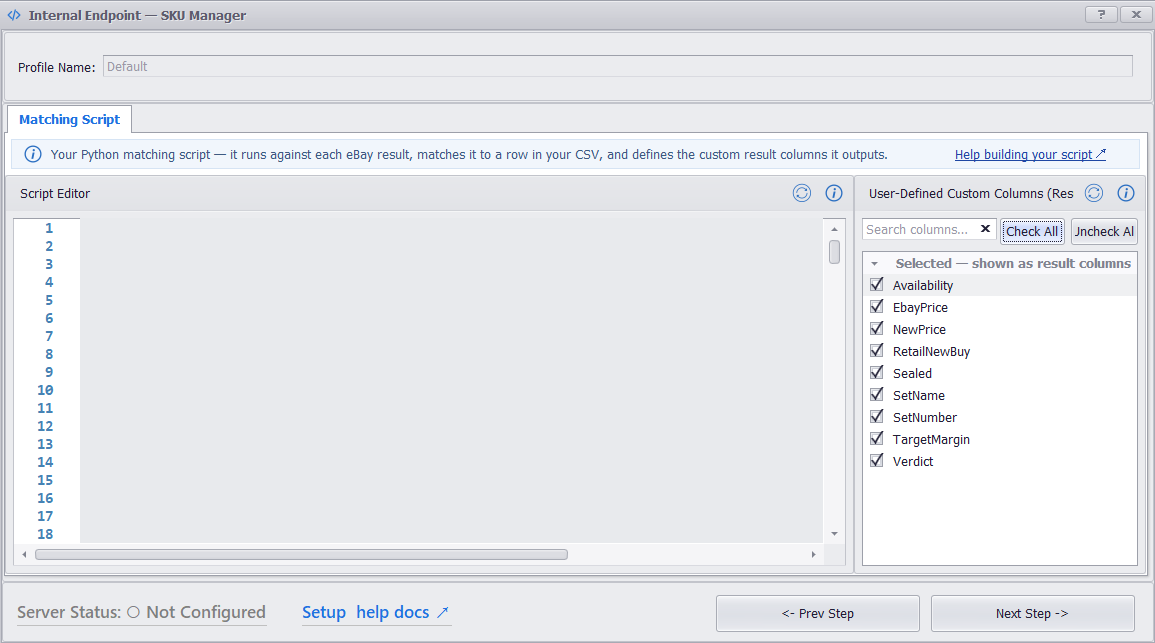Uncheck the SetNumber column checkbox

click(x=877, y=417)
